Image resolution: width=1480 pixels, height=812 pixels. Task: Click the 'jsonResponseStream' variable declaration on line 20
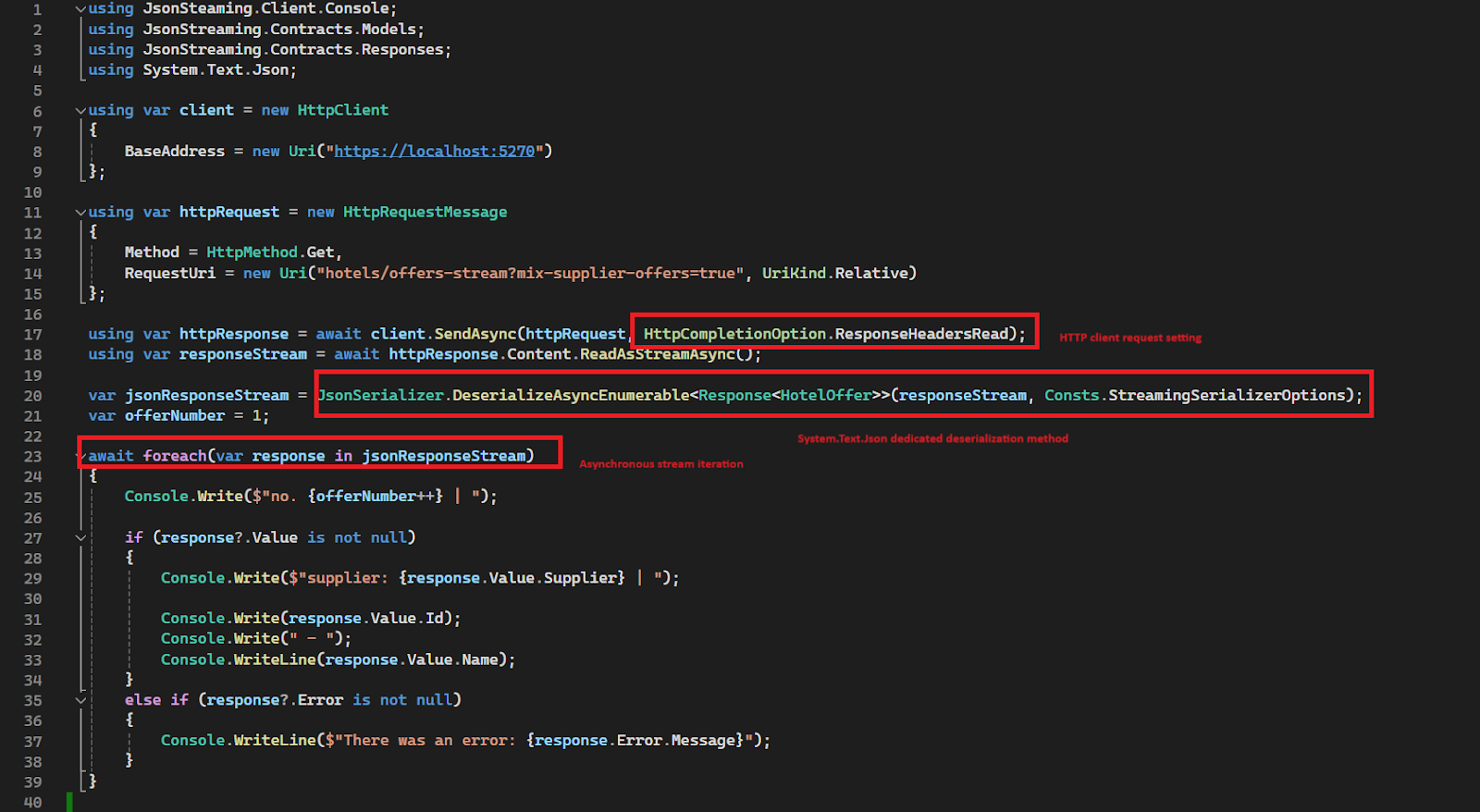tap(207, 395)
